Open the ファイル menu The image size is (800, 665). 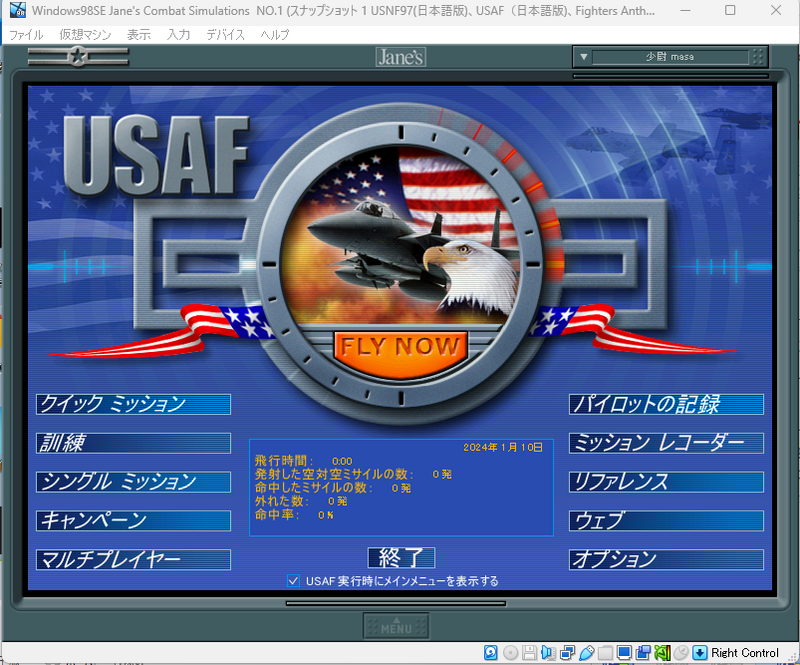pos(26,35)
